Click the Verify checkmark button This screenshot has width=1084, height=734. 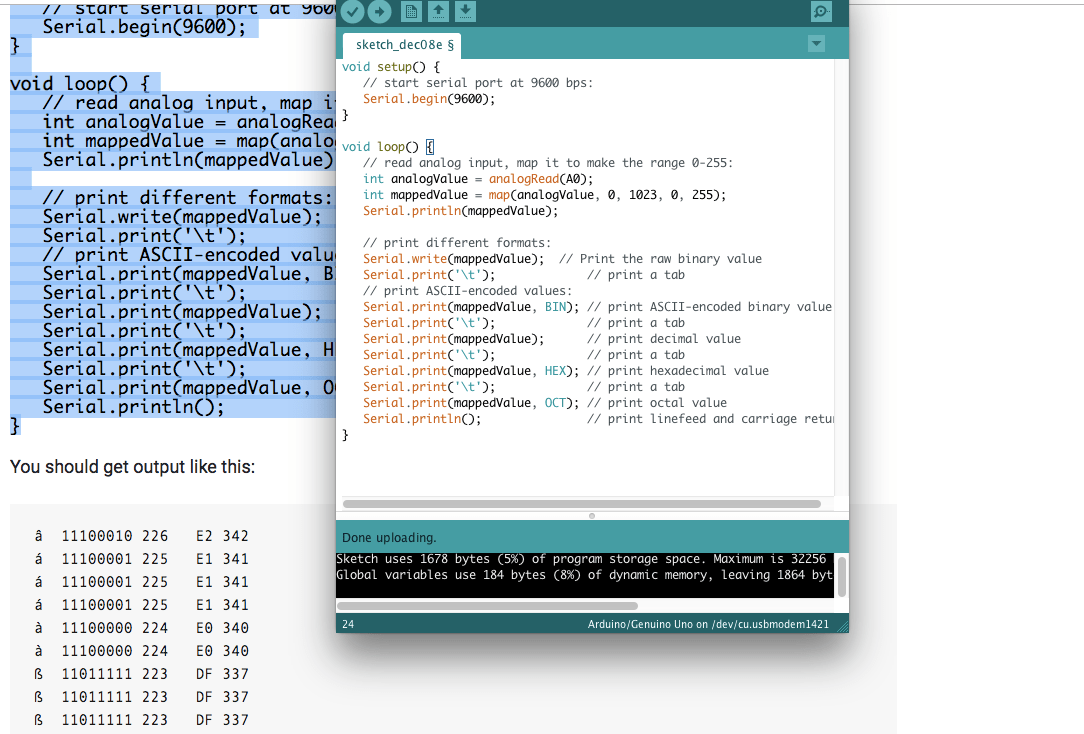coord(352,11)
